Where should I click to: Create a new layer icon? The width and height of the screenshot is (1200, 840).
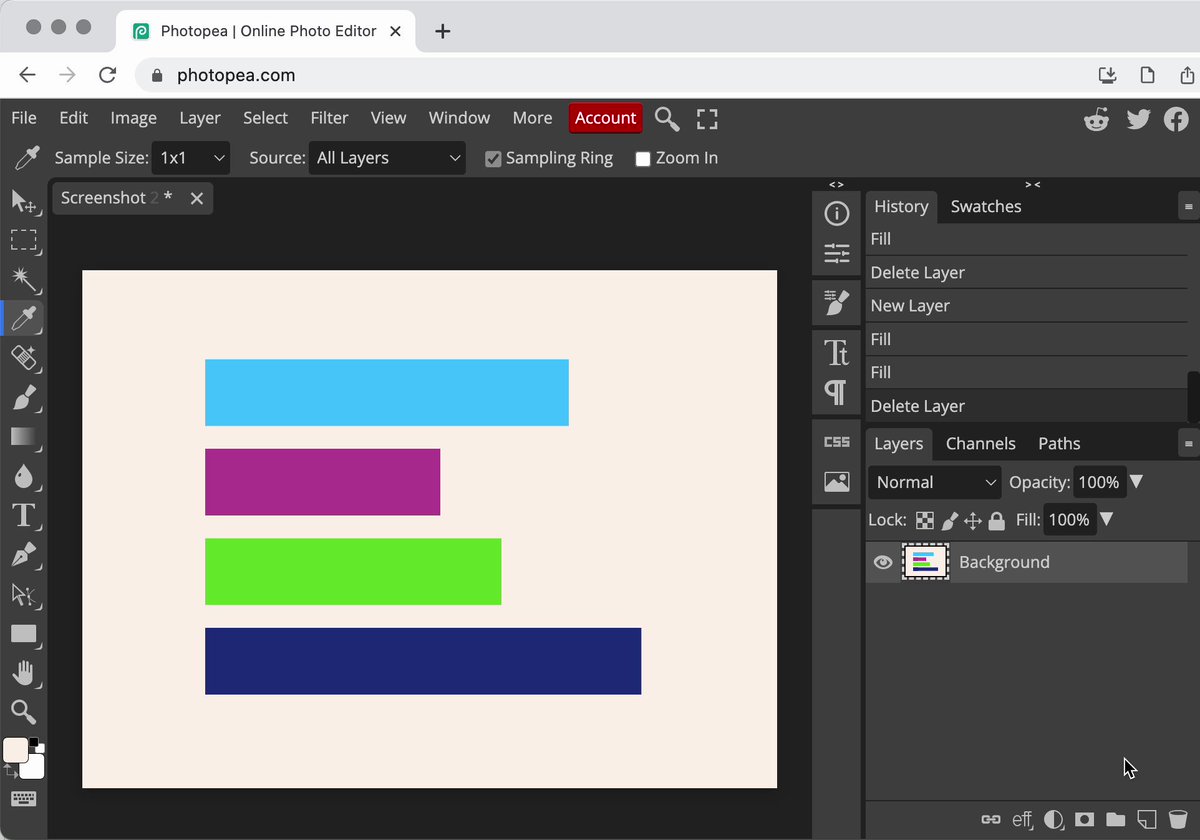(x=1147, y=819)
